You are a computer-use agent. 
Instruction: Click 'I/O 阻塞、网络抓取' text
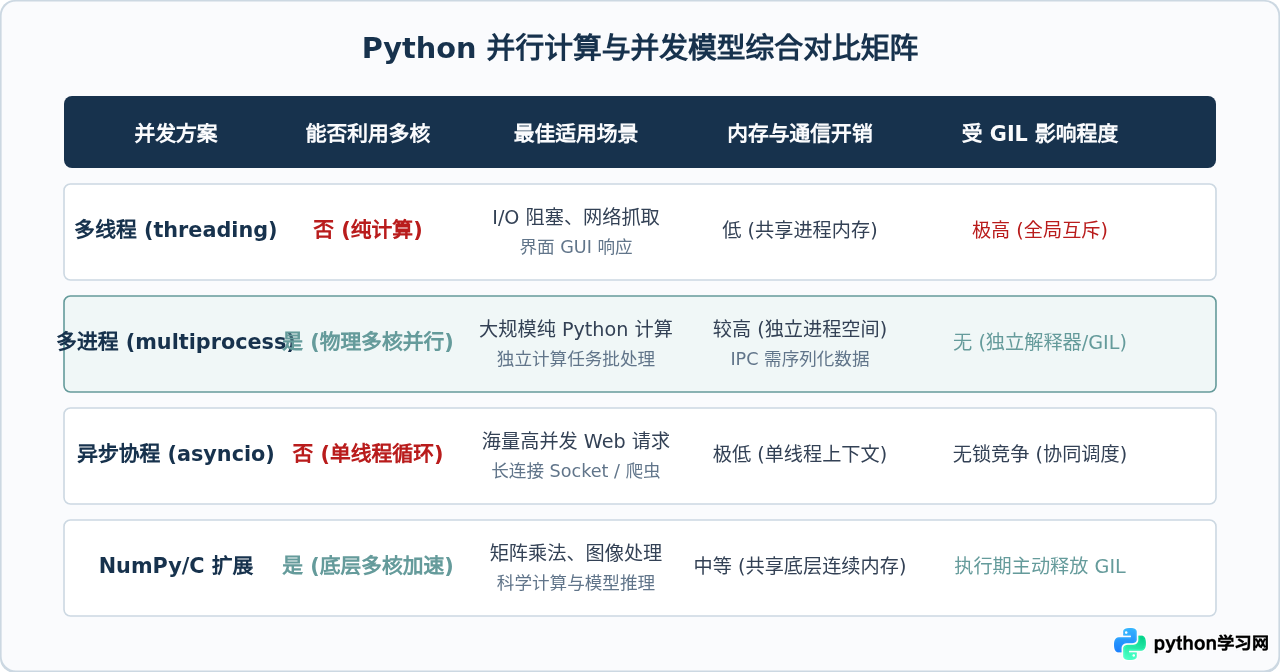[576, 217]
